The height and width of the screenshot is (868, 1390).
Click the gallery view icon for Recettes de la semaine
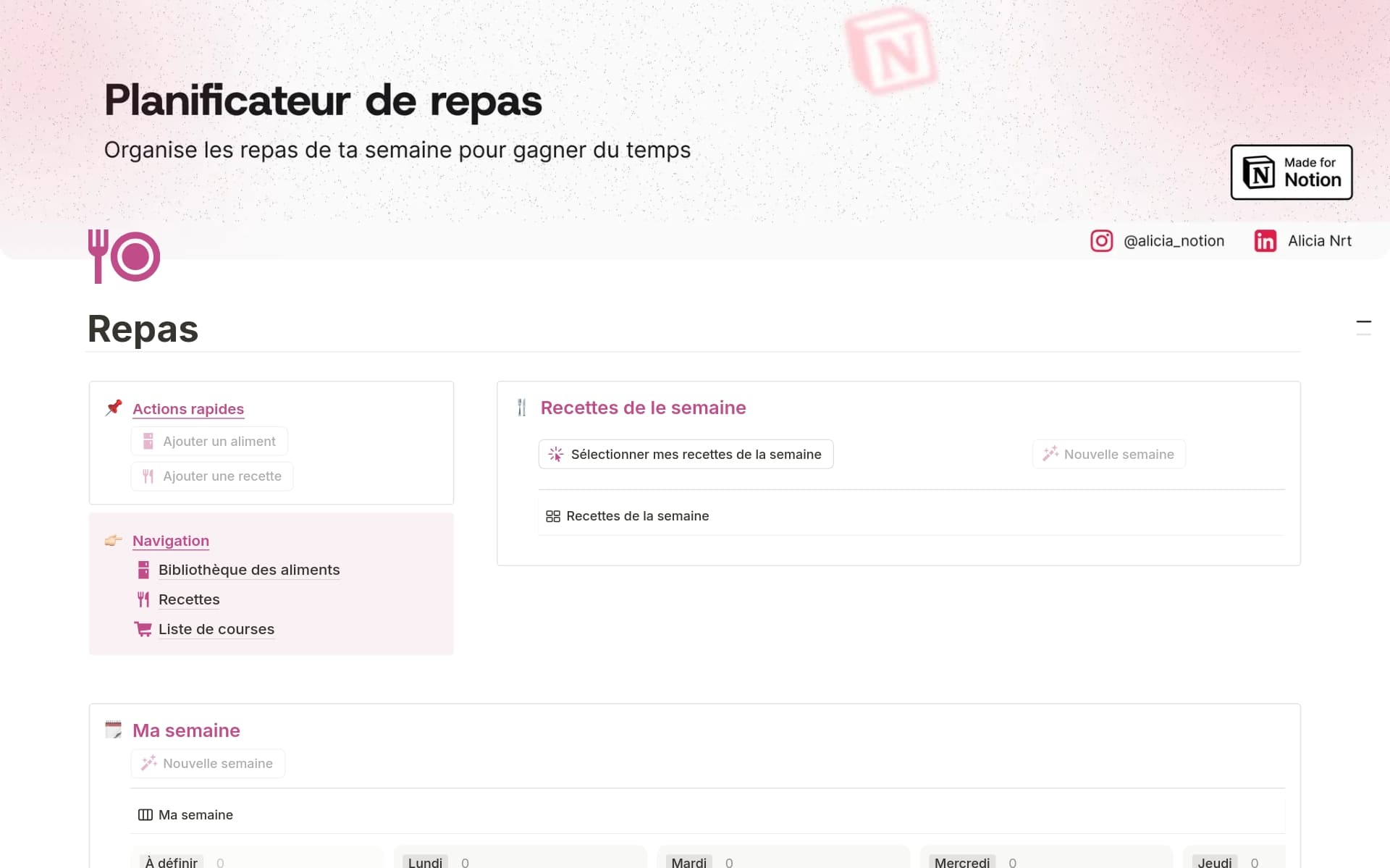tap(553, 516)
